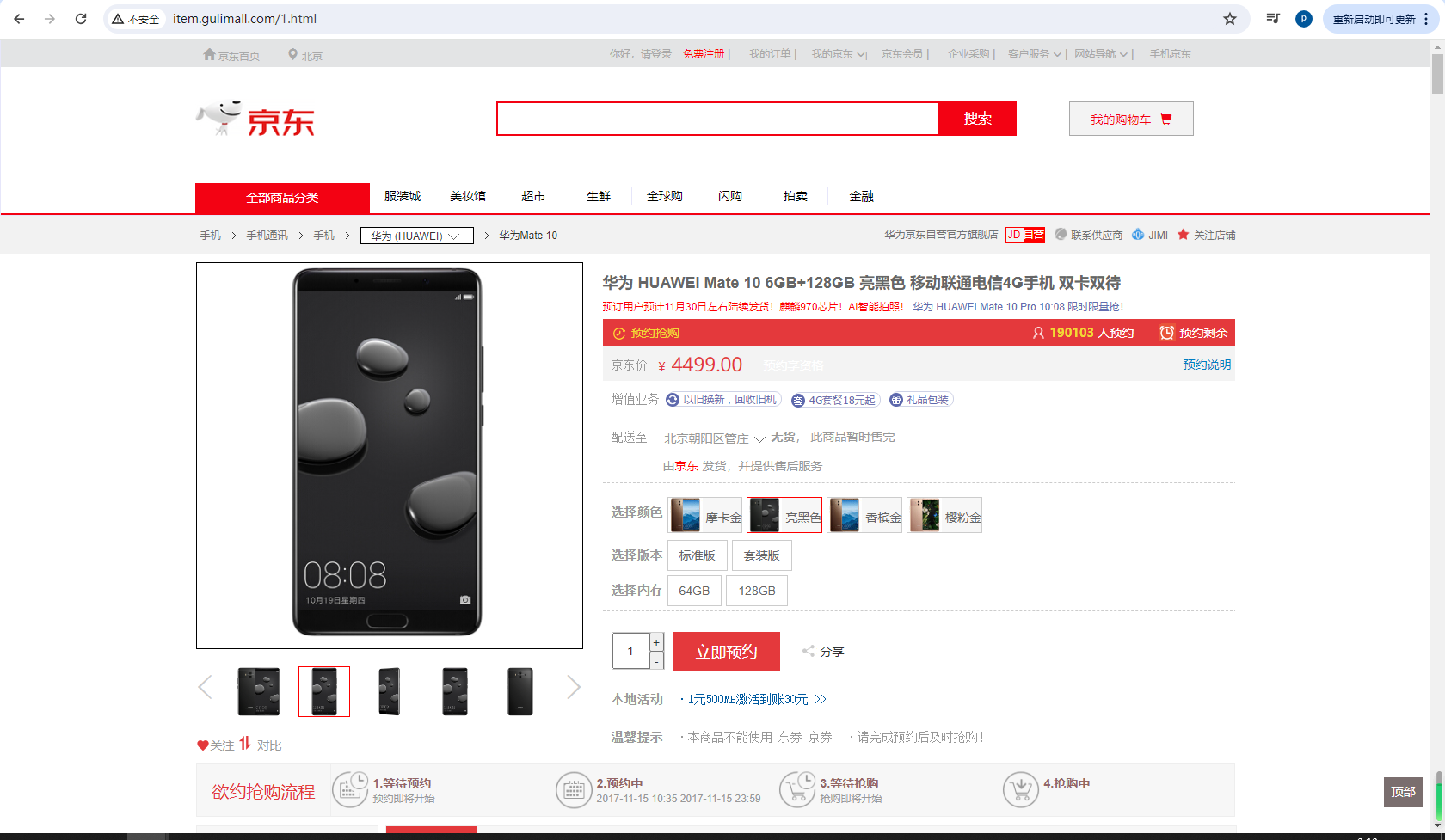Open the 生鲜 nav item
This screenshot has height=840, width=1445.
coord(599,197)
